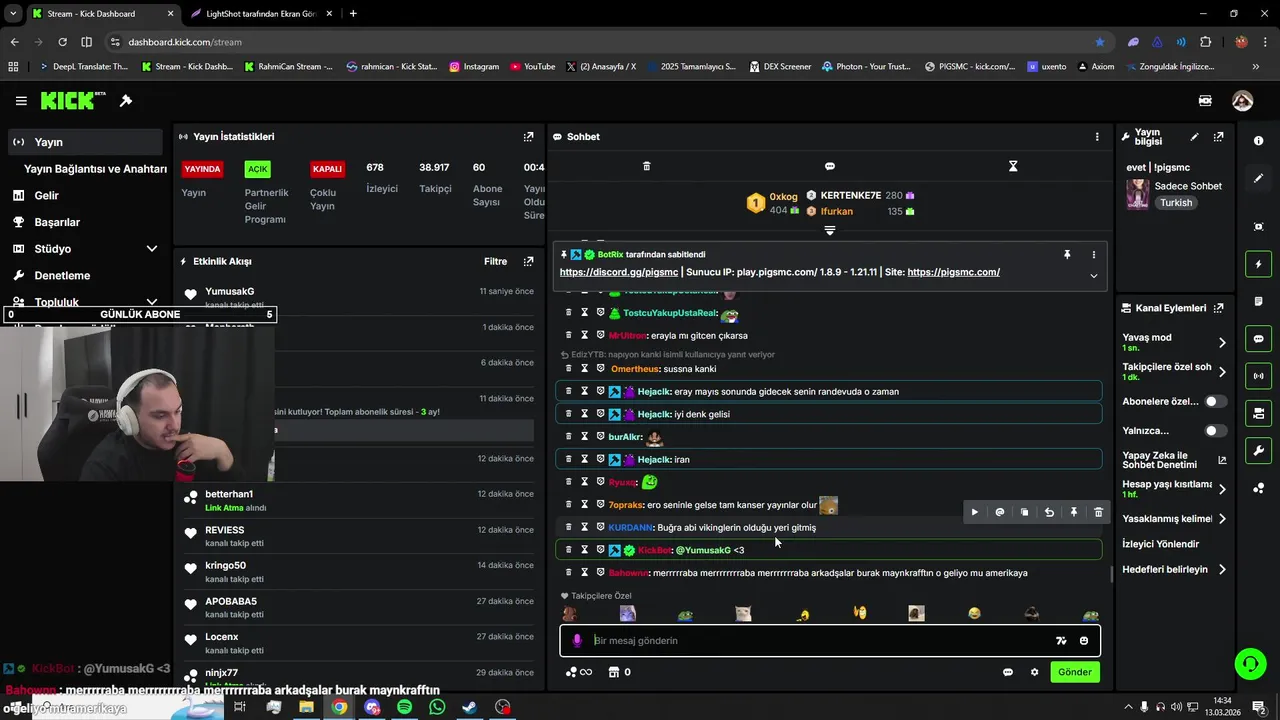Open the Filtre option in Etkinlik Akışı
The width and height of the screenshot is (1280, 720).
495,261
